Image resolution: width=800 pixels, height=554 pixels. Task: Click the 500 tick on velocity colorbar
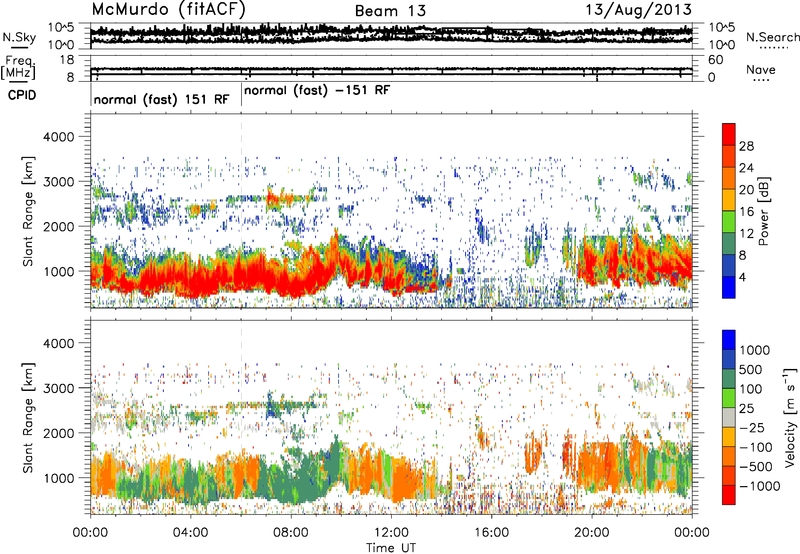(751, 369)
